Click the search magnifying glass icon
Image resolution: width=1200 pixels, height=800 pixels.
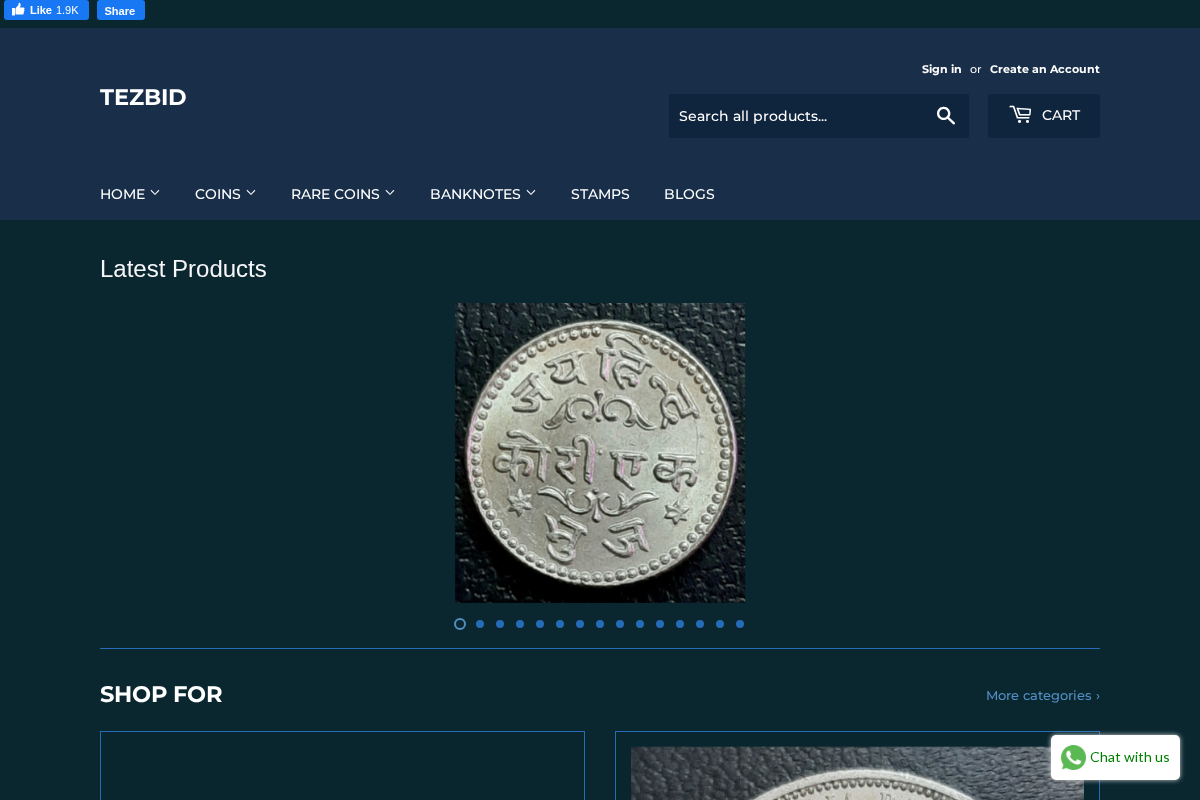(946, 116)
